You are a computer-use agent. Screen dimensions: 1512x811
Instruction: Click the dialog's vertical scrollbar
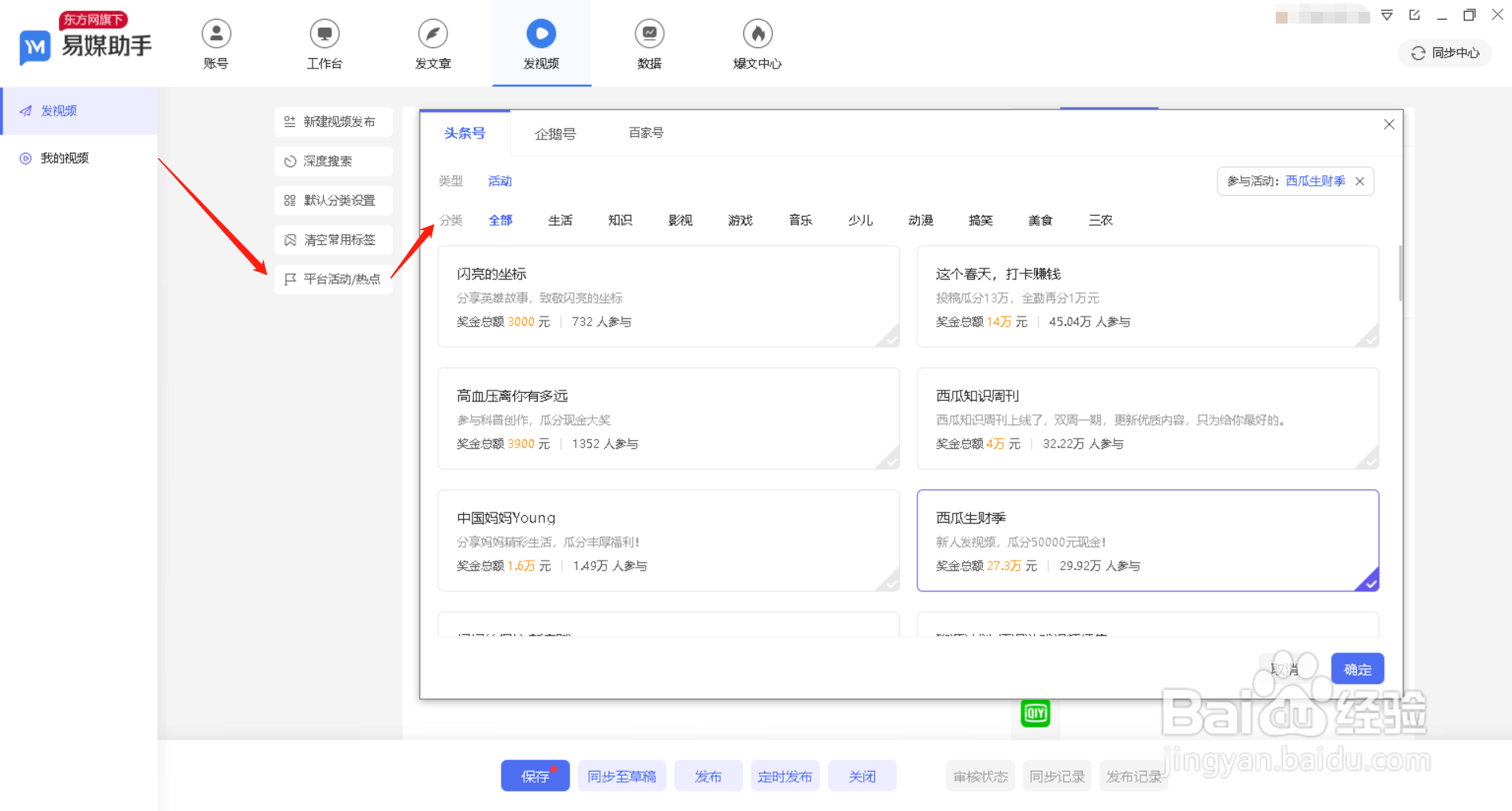1400,273
